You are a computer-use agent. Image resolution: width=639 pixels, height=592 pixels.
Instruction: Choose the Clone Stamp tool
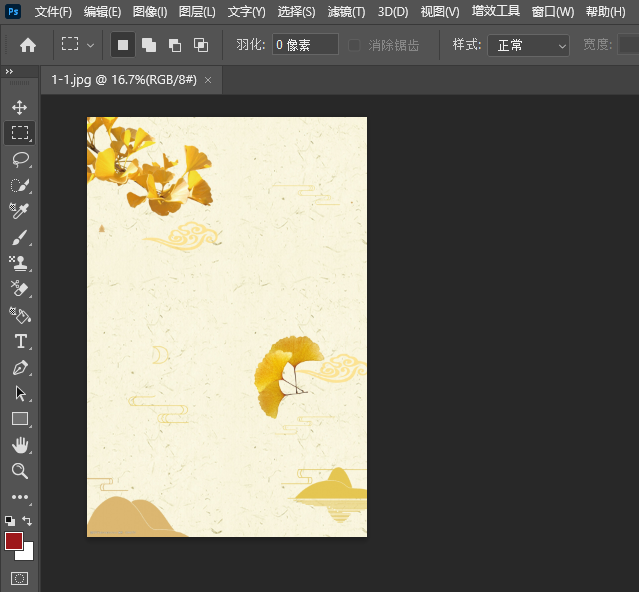(x=20, y=264)
